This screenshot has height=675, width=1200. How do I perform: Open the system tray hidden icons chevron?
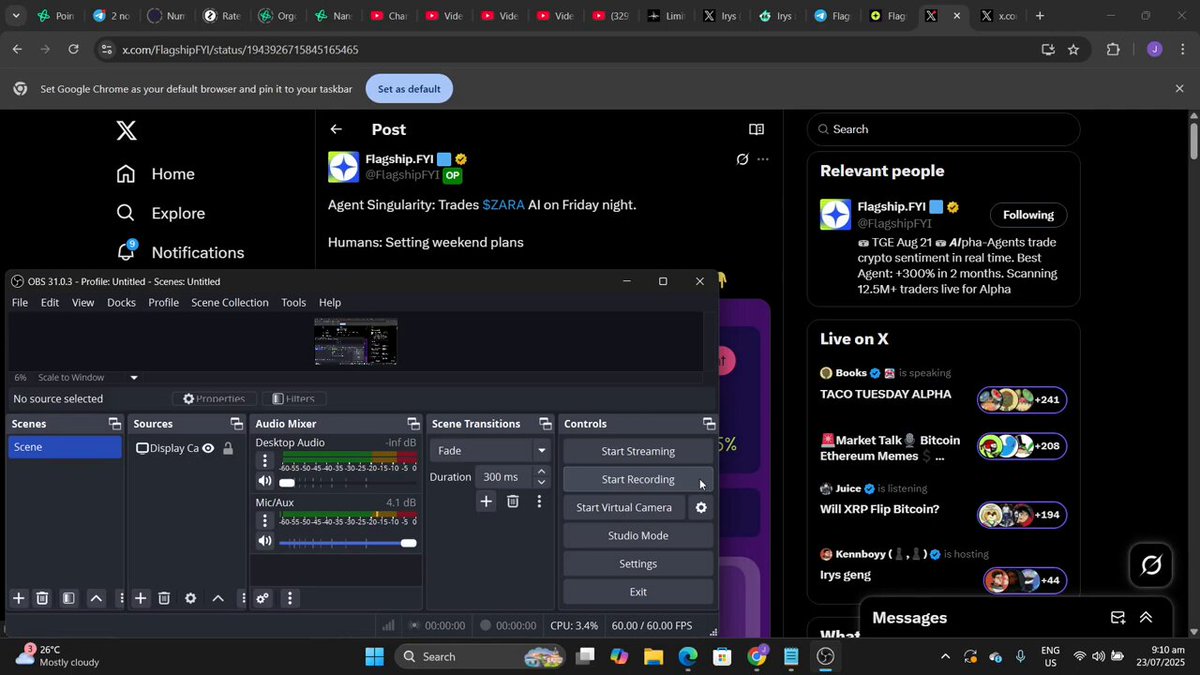[945, 657]
